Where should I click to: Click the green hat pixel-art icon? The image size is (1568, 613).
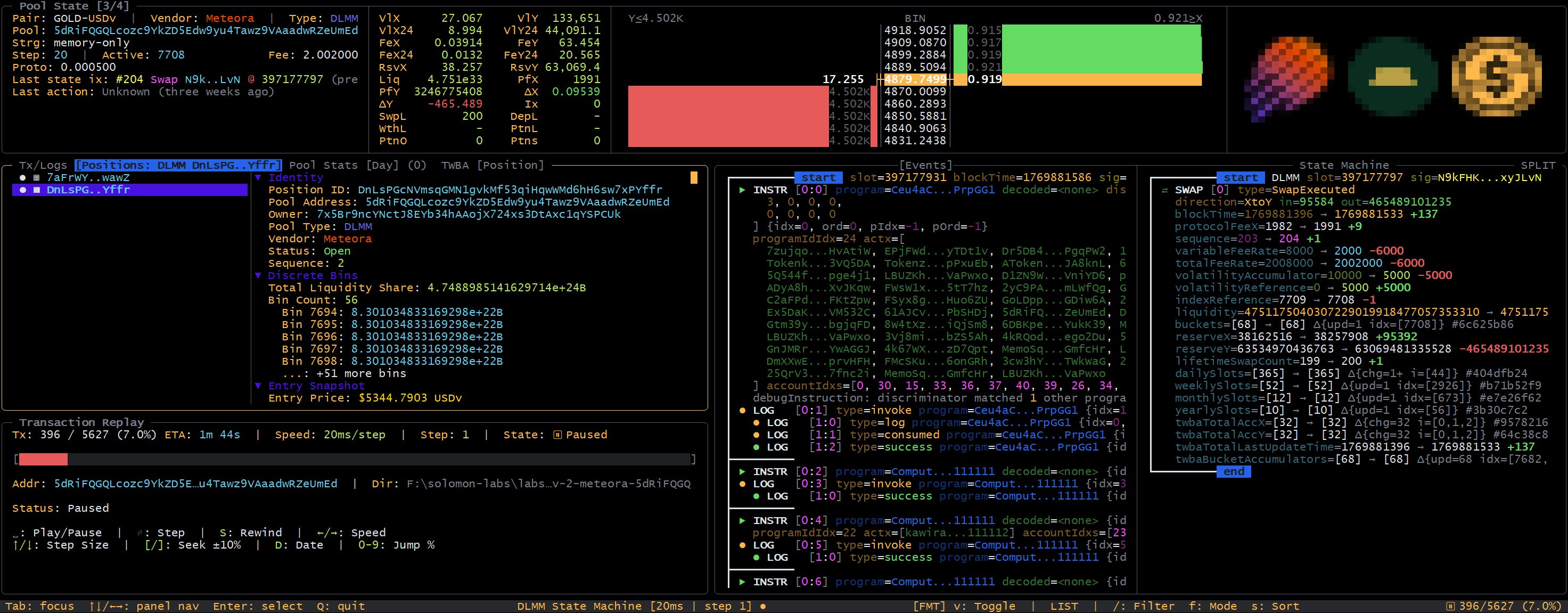pos(1393,77)
